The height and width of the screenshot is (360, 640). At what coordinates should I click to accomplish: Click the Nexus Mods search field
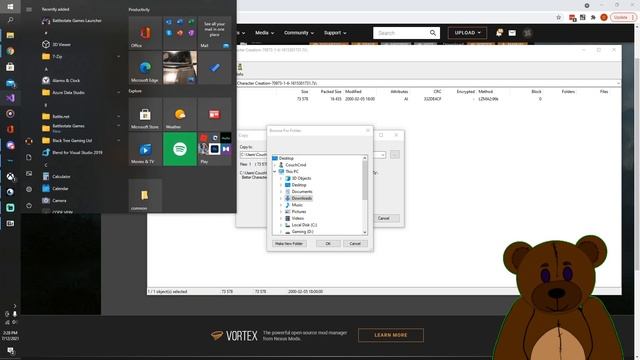[401, 33]
